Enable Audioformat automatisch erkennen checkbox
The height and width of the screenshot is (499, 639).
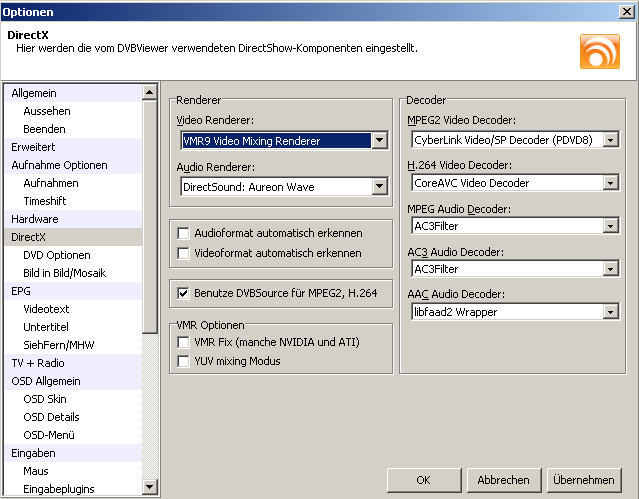(184, 233)
